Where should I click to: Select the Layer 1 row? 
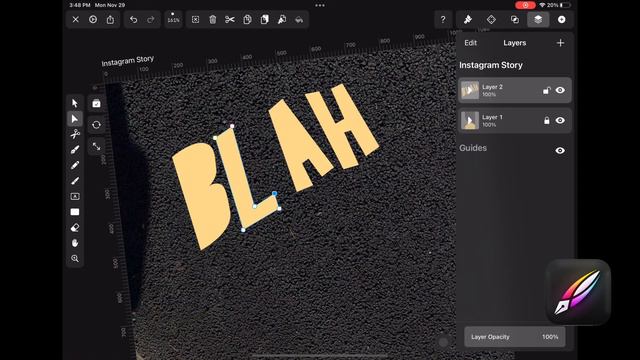pyautogui.click(x=515, y=120)
